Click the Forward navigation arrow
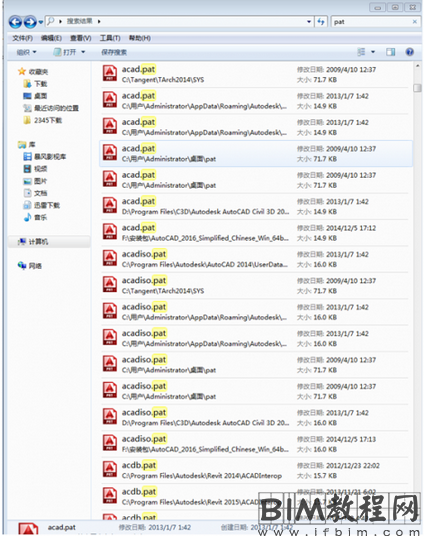Viewport: 426px width, 541px height. pos(30,22)
